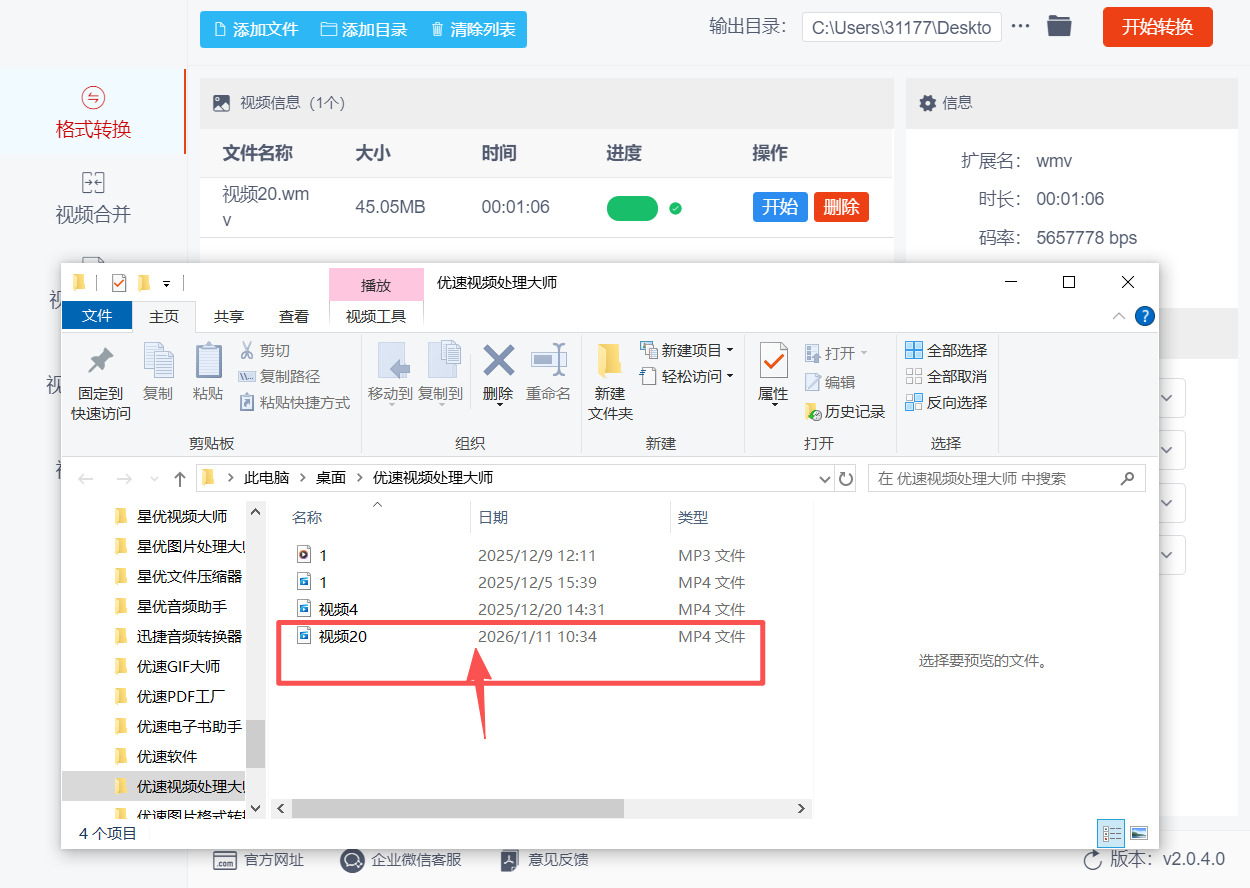The height and width of the screenshot is (888, 1250).
Task: Switch to large thumbnail view at bottom right
Action: tap(1137, 833)
